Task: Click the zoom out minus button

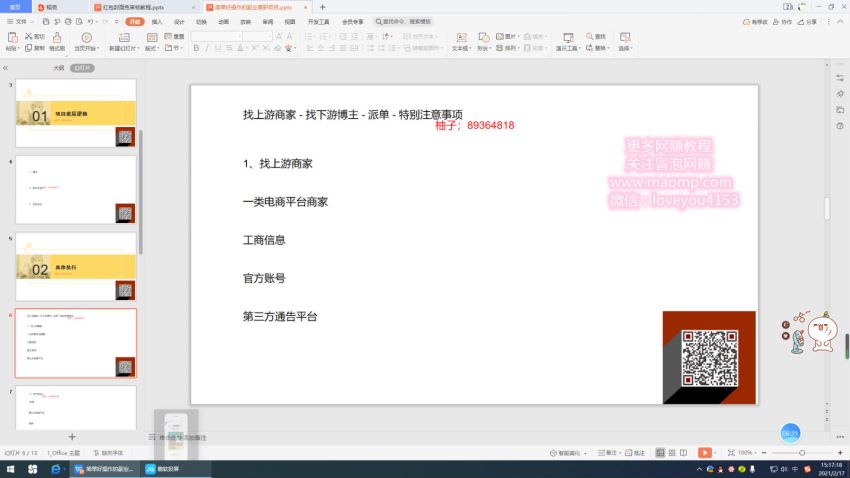Action: click(x=764, y=453)
